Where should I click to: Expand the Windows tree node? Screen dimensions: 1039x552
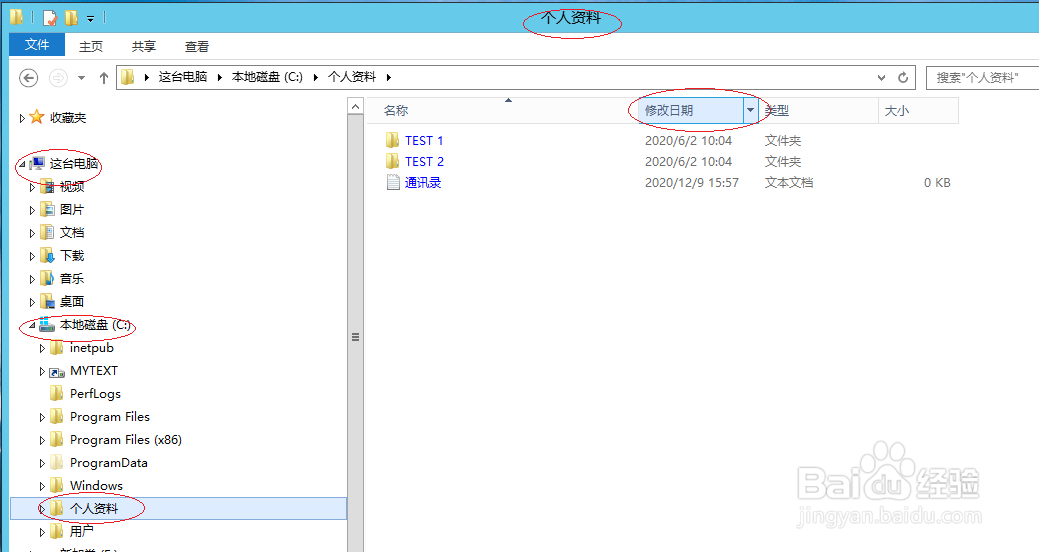[x=42, y=486]
